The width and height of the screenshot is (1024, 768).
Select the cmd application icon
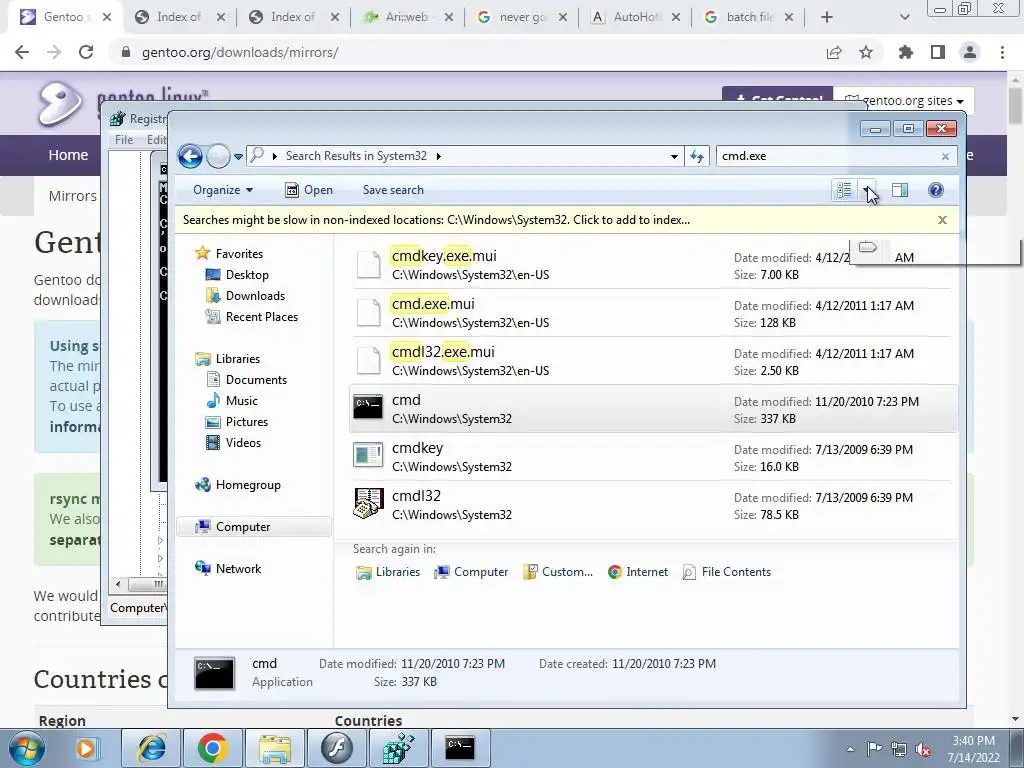[368, 407]
